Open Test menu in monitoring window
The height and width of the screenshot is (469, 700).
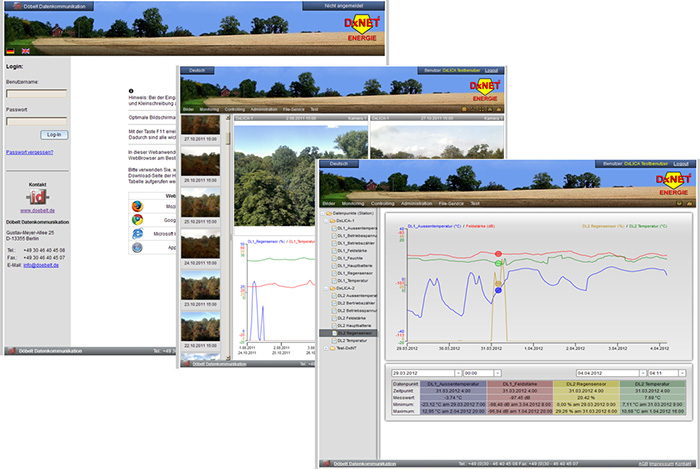tap(475, 203)
